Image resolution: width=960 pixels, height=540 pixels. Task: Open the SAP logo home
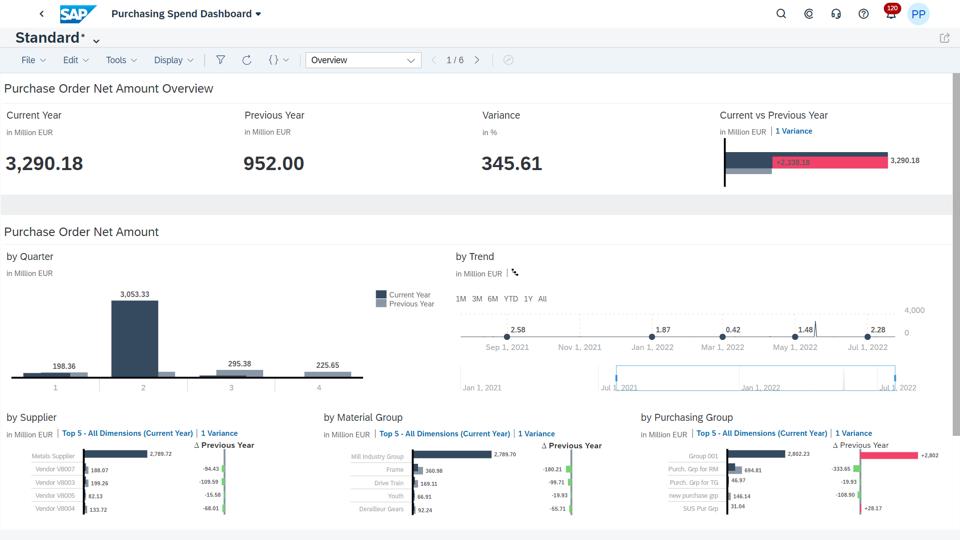(x=77, y=13)
